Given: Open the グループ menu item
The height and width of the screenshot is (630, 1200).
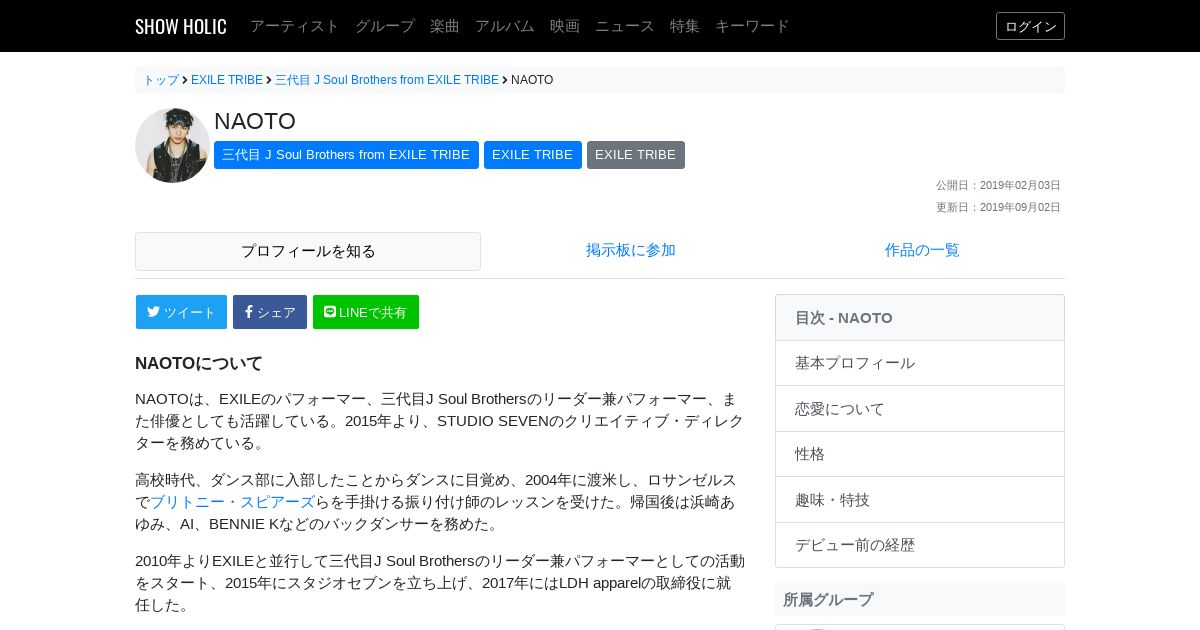Looking at the screenshot, I should coord(385,26).
